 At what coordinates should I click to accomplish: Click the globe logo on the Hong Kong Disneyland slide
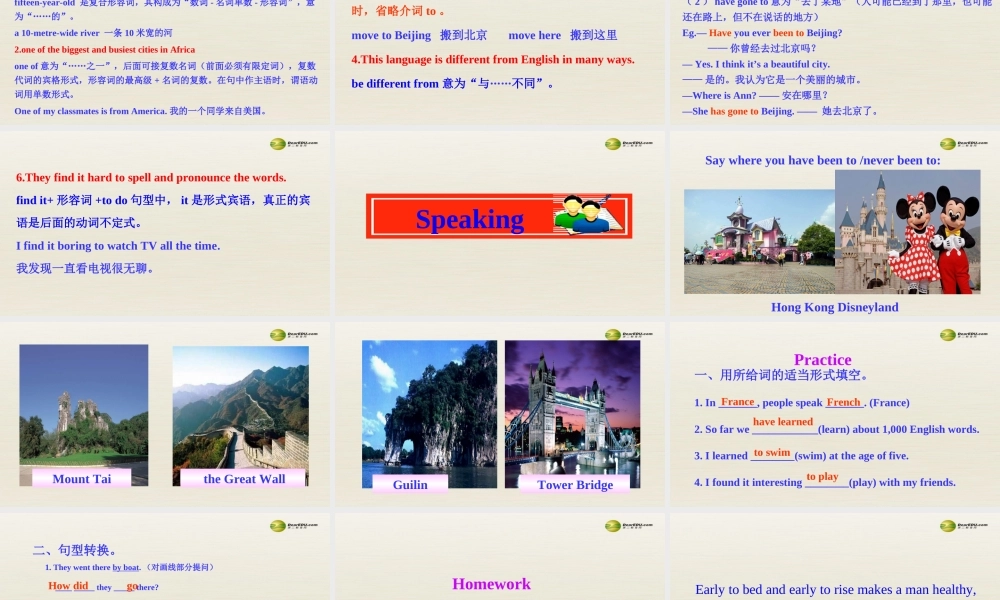click(x=947, y=143)
